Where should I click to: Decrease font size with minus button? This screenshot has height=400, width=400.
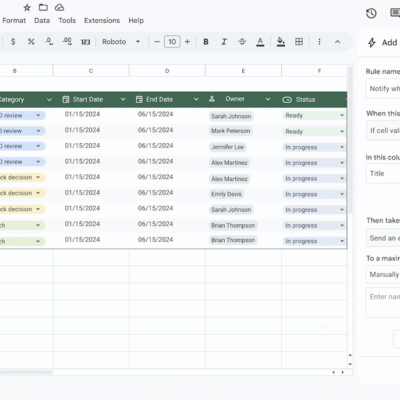(157, 42)
